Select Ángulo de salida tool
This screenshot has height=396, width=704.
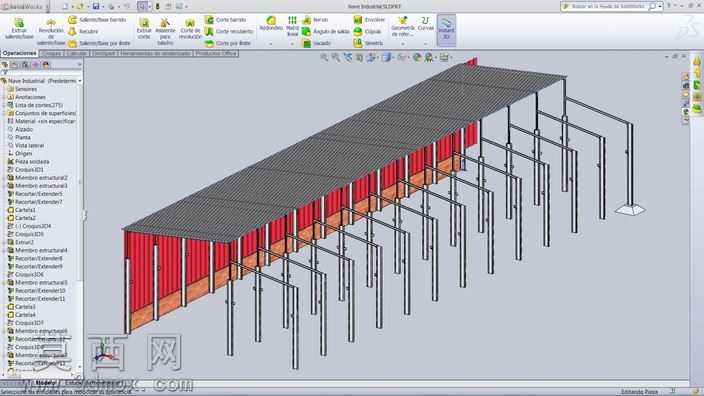coord(326,31)
